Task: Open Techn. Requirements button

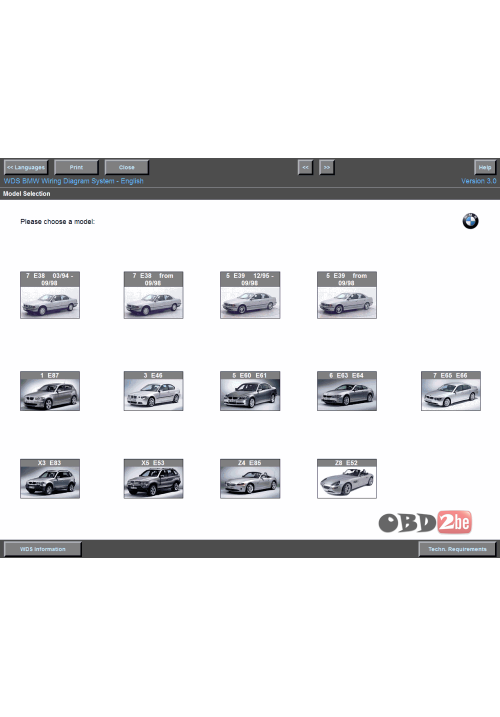Action: point(457,549)
